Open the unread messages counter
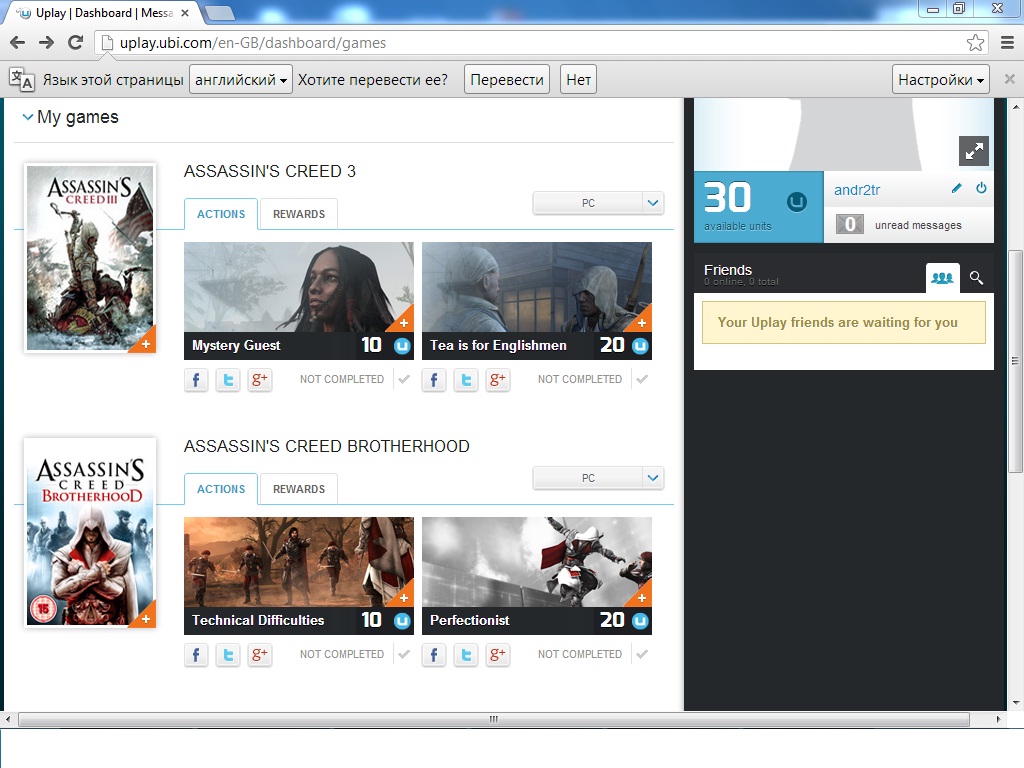1024x768 pixels. pos(850,225)
